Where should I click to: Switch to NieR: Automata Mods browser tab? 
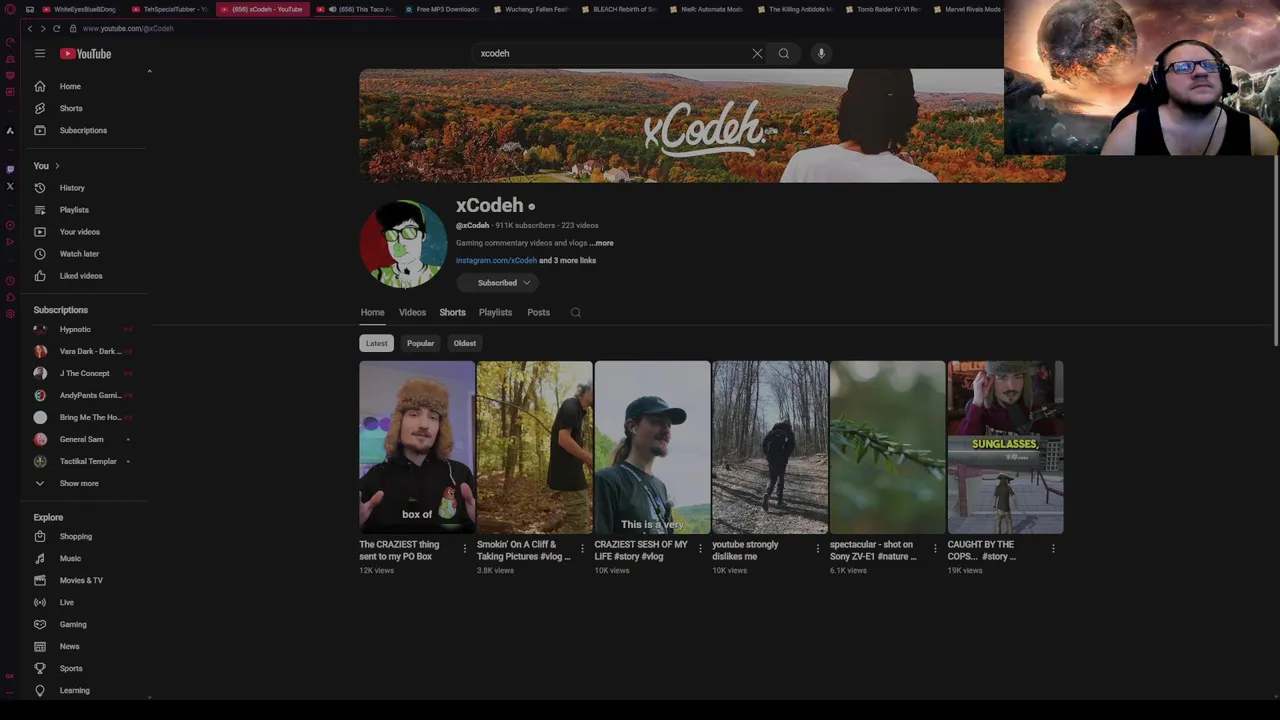[705, 9]
